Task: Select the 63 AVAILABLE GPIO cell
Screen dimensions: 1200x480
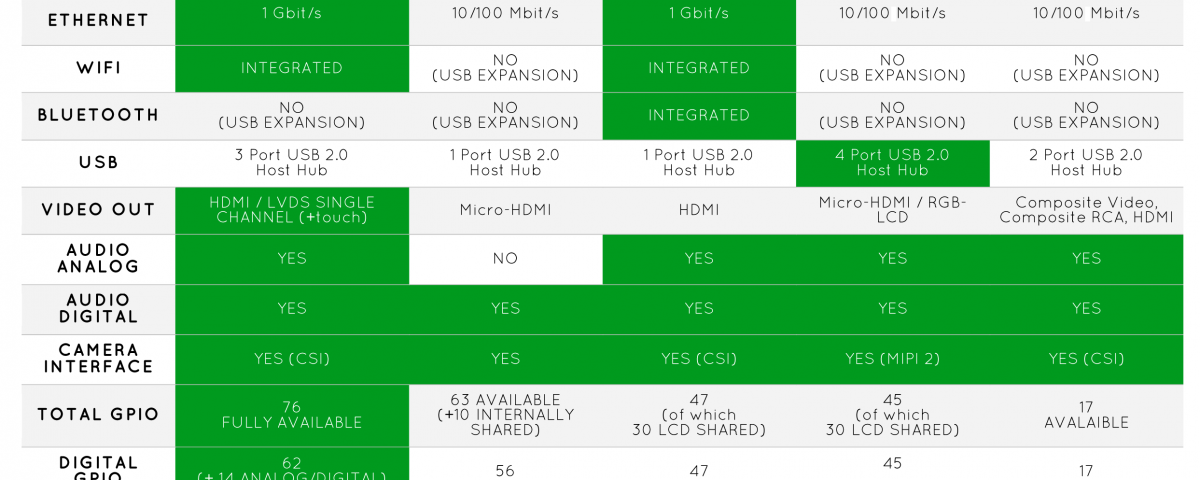Action: click(x=505, y=415)
